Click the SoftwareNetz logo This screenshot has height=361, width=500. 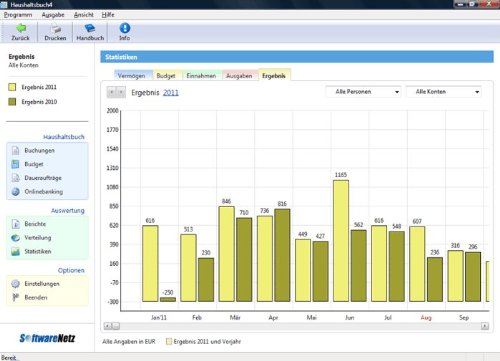47,338
